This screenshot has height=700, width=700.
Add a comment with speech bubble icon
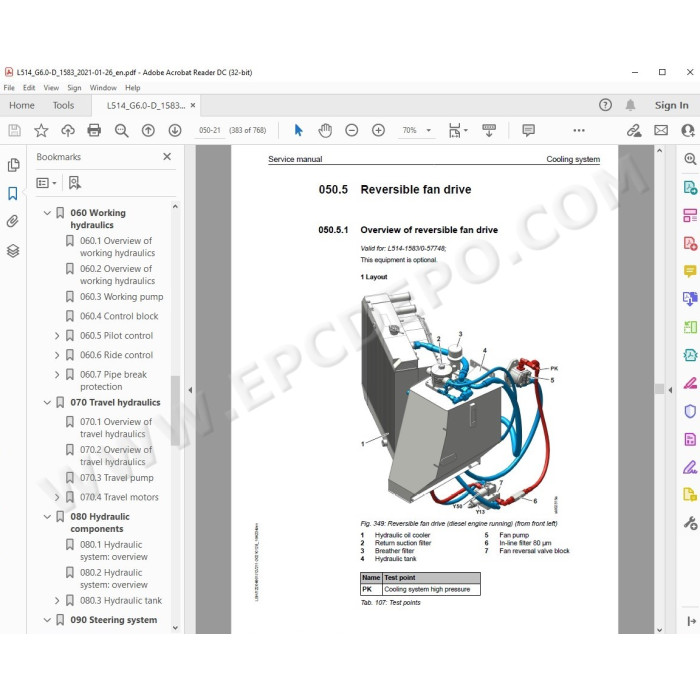coord(529,130)
